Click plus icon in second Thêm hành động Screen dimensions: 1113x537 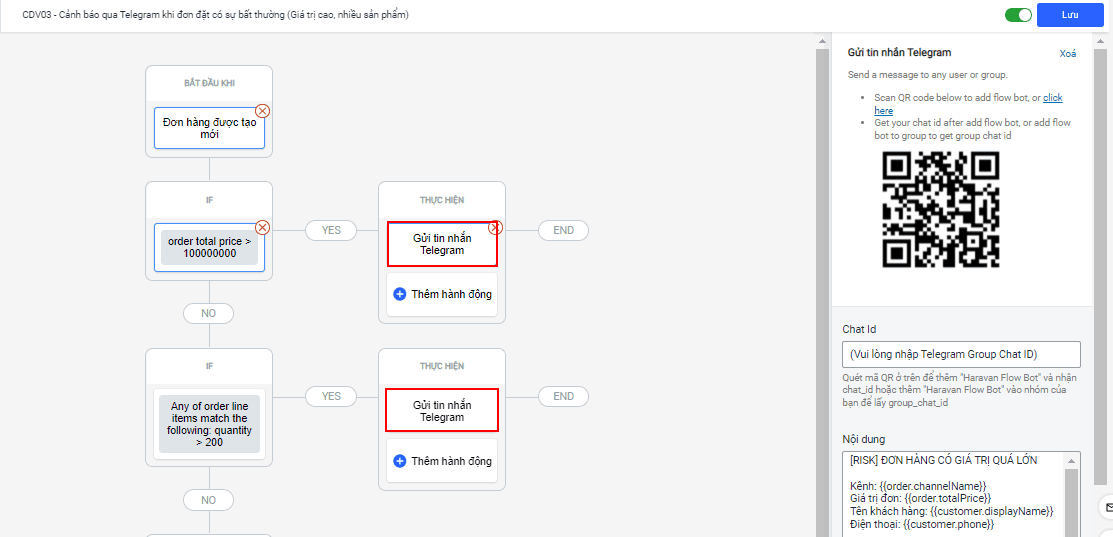click(400, 461)
